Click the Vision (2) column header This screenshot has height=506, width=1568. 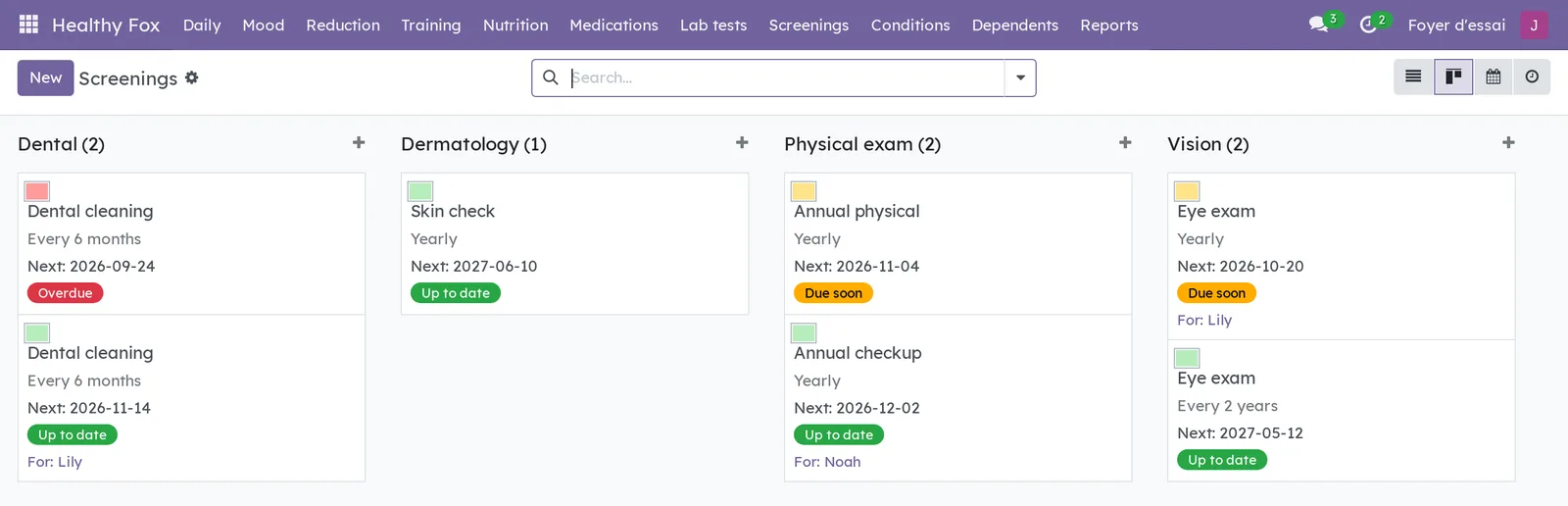[1208, 144]
